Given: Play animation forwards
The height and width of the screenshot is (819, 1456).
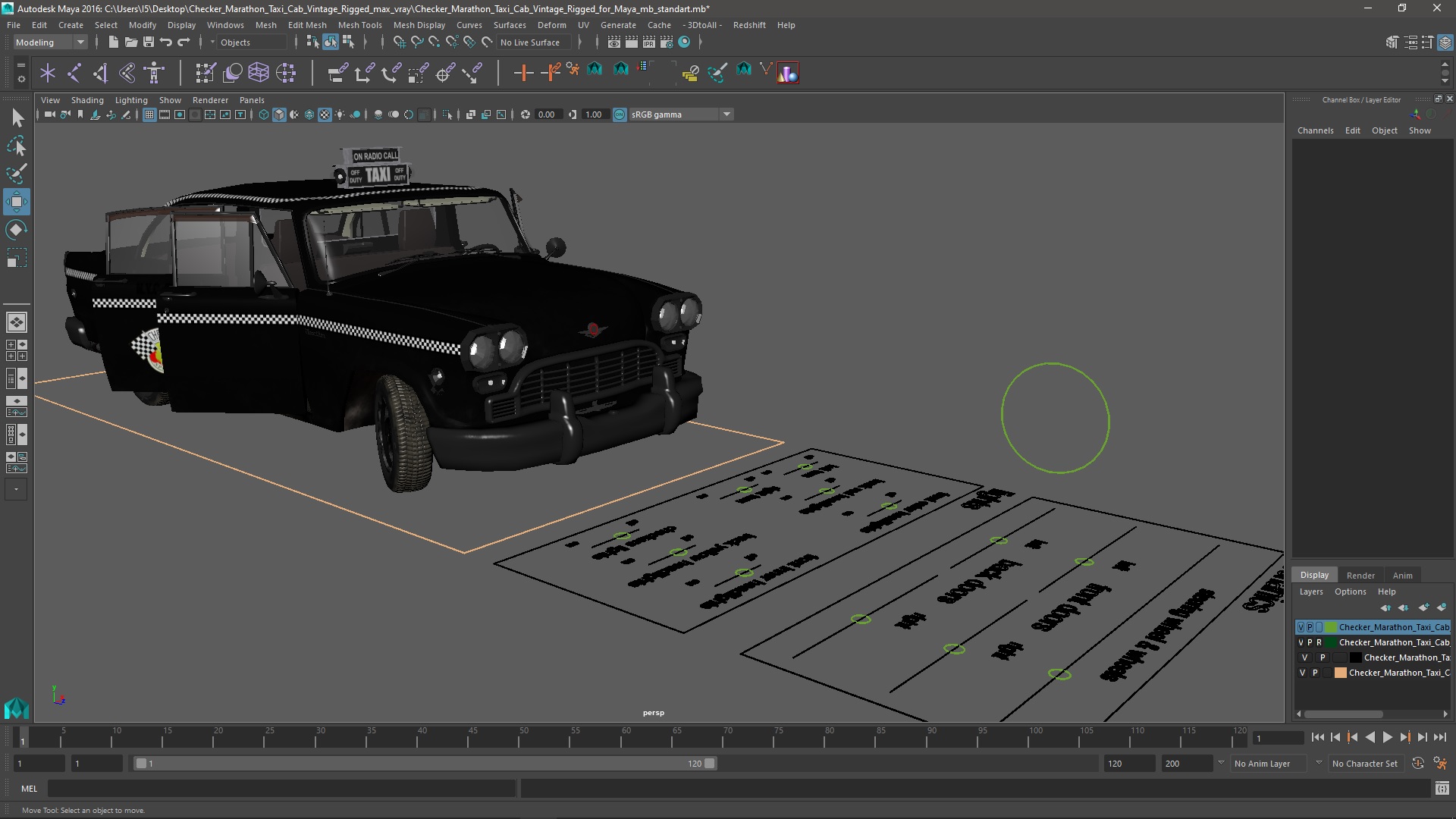Looking at the screenshot, I should pos(1388,737).
